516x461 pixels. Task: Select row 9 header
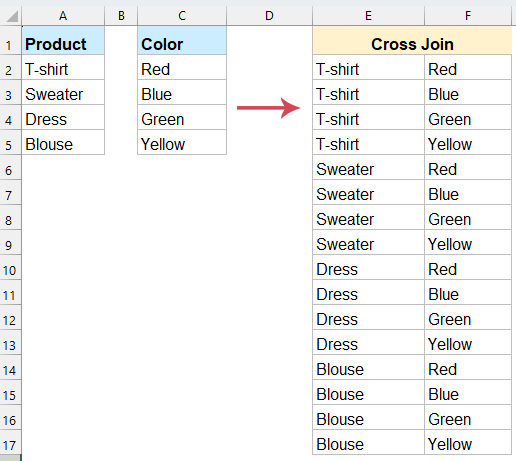click(x=10, y=242)
